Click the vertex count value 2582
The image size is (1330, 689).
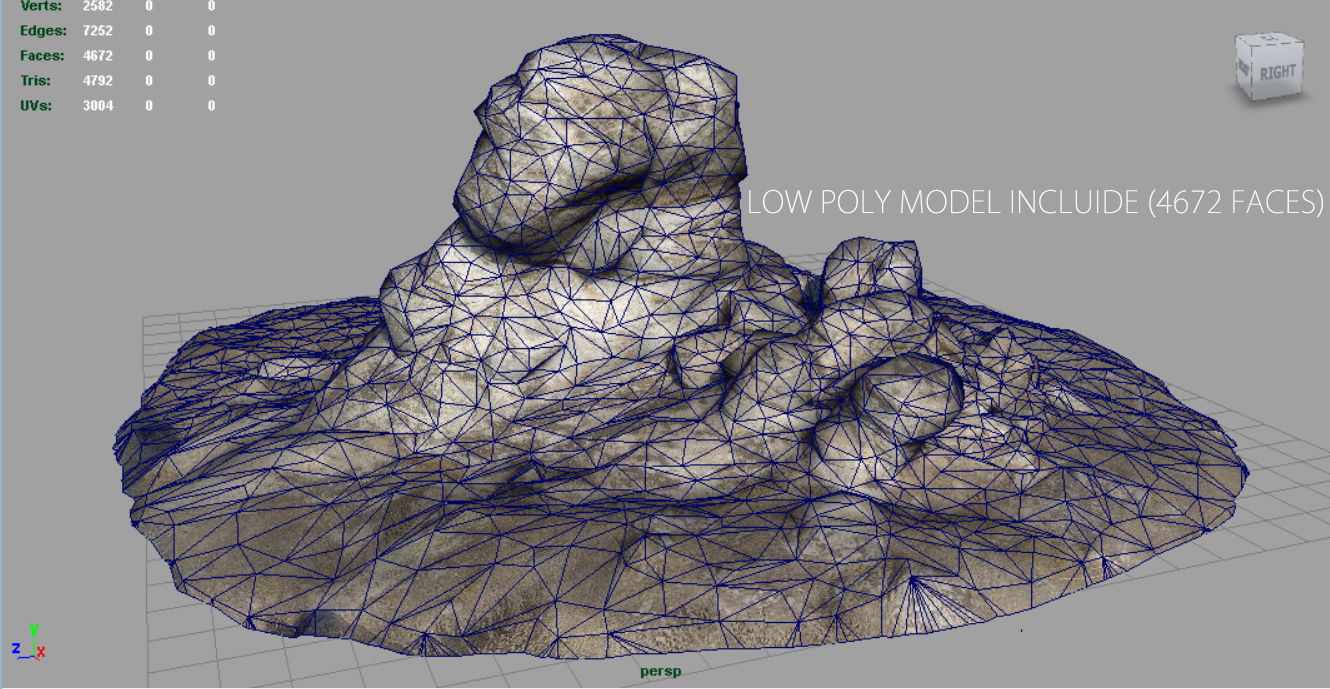pos(98,6)
